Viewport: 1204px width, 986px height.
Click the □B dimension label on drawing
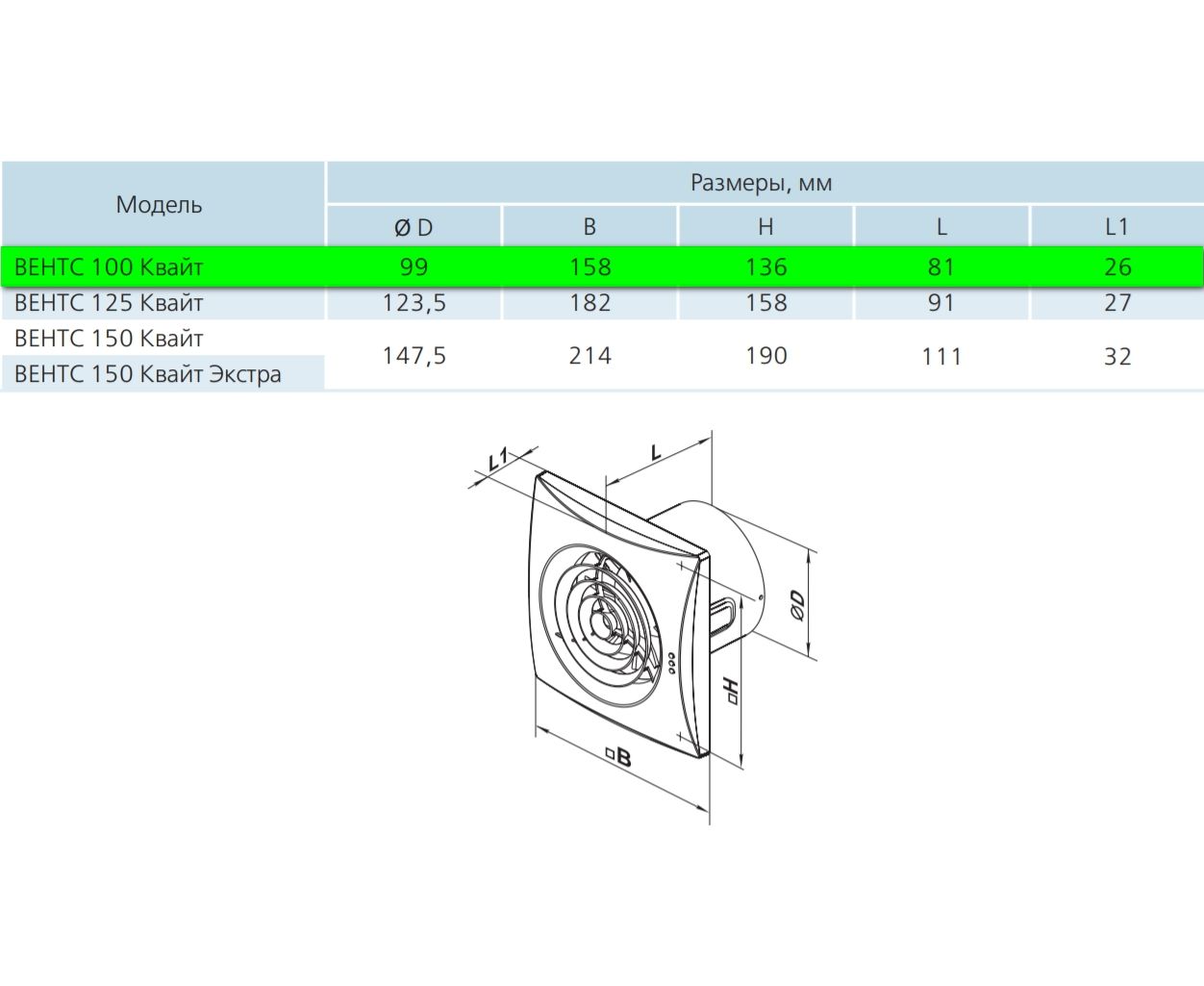pyautogui.click(x=618, y=758)
